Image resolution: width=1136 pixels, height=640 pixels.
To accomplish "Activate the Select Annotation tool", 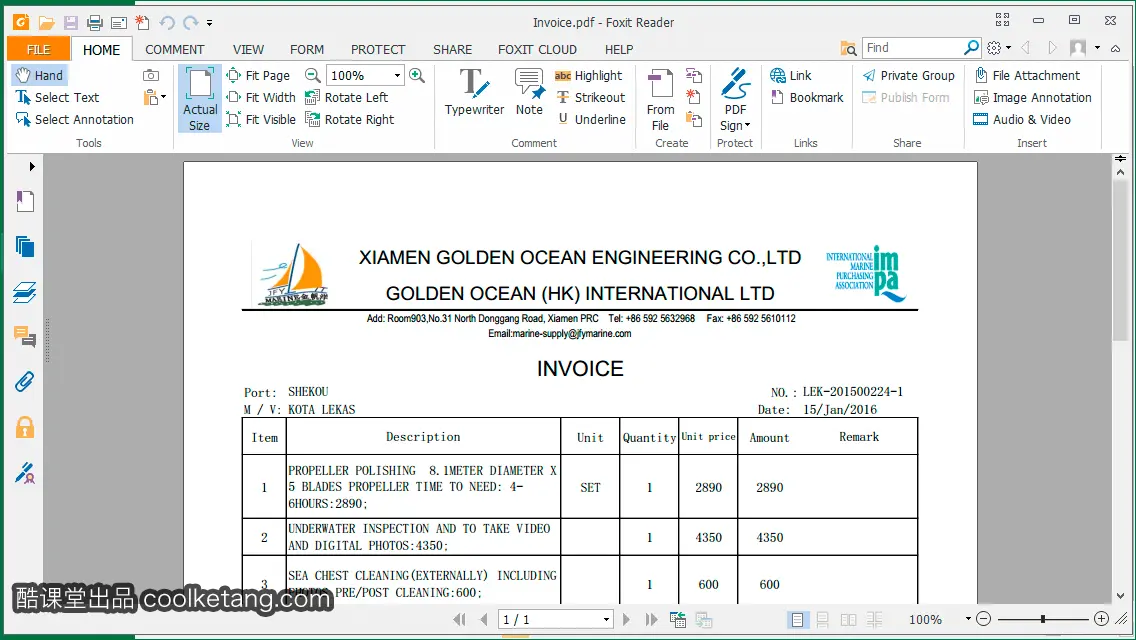I will coord(75,120).
